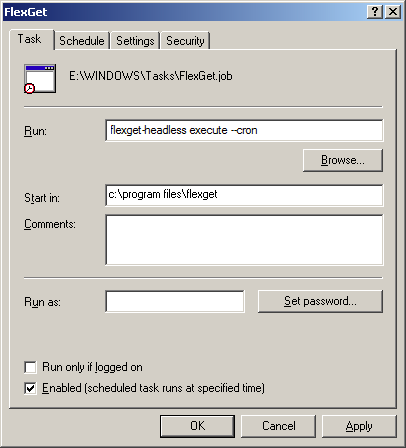
Task: Confirm with the OK button
Action: coord(197,426)
